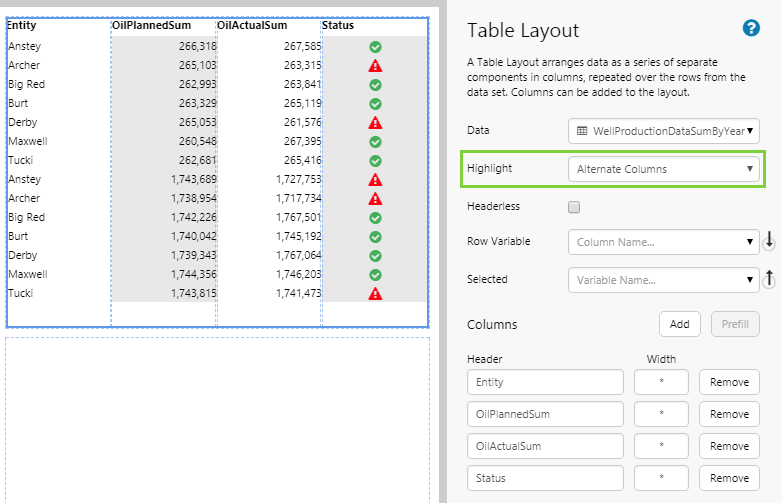Open the Row Variable column name dropdown
Image resolution: width=782 pixels, height=503 pixels.
point(663,242)
